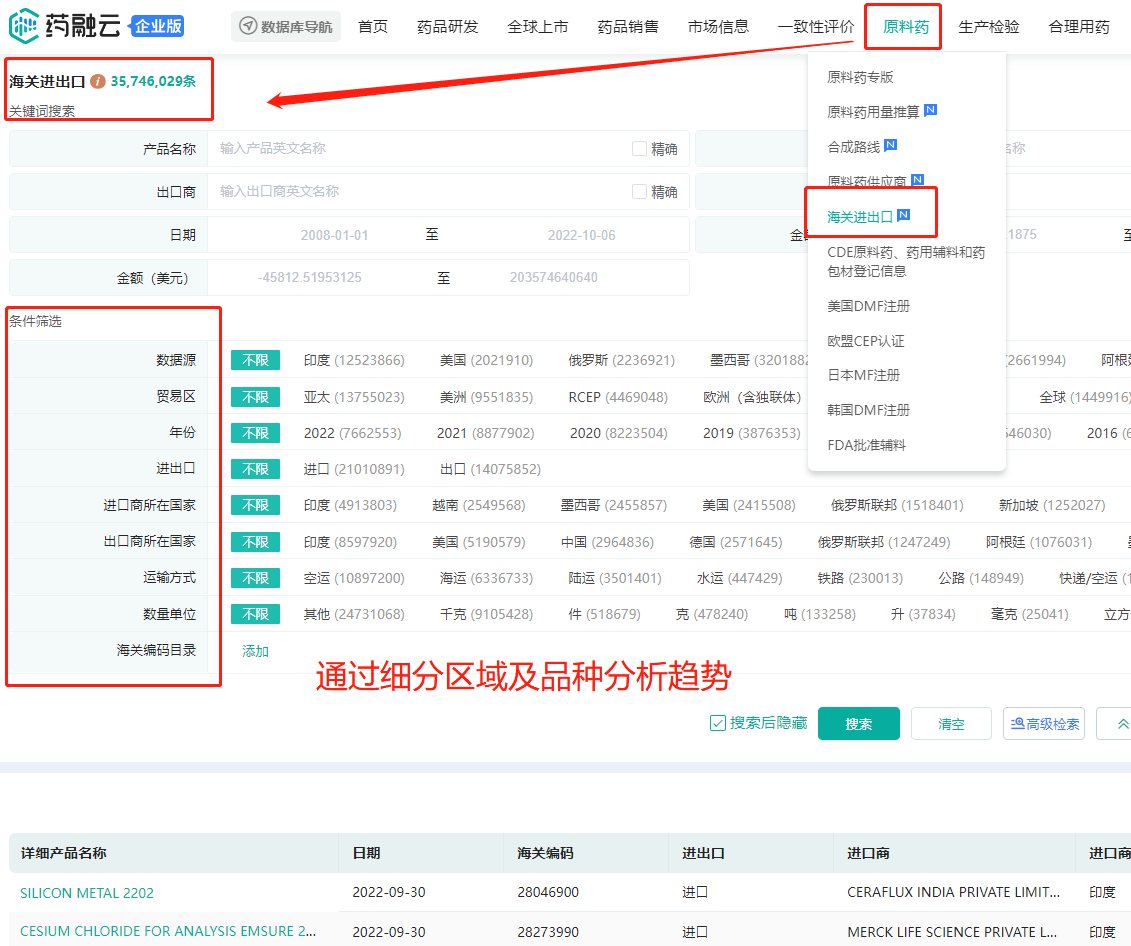Click the 海关编码 column header
This screenshot has width=1131, height=946.
[545, 853]
